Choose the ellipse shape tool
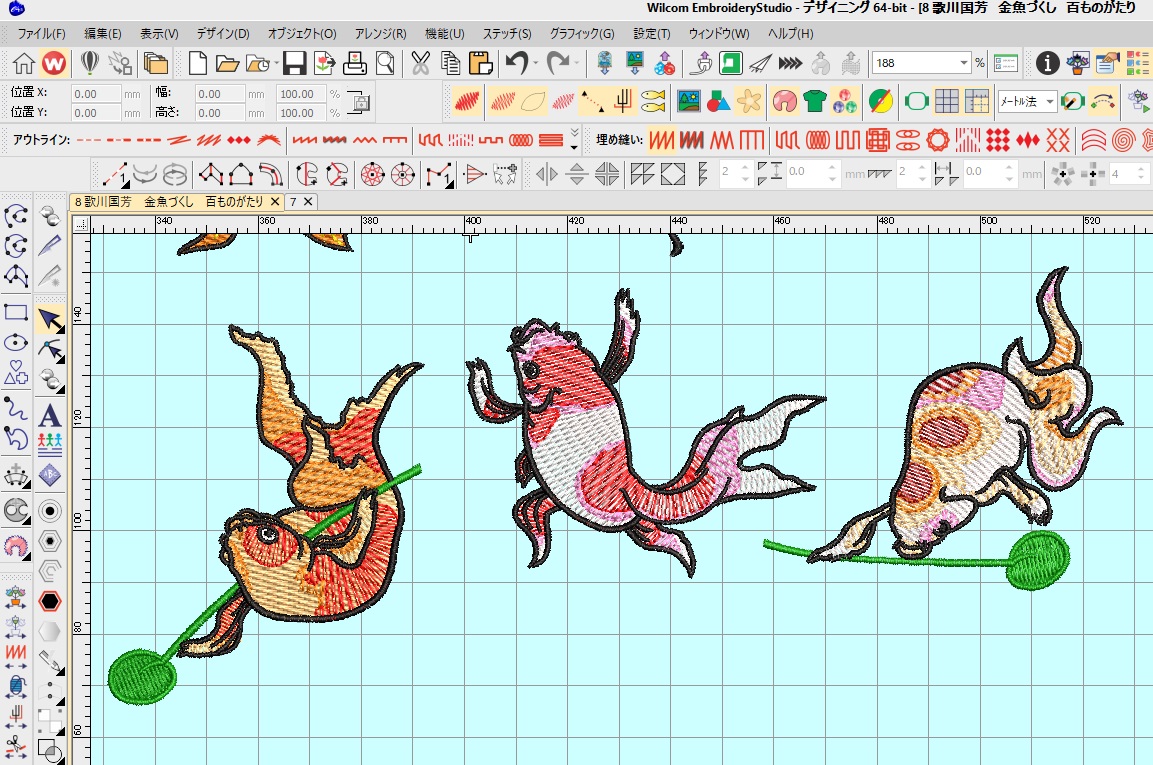 pos(15,343)
